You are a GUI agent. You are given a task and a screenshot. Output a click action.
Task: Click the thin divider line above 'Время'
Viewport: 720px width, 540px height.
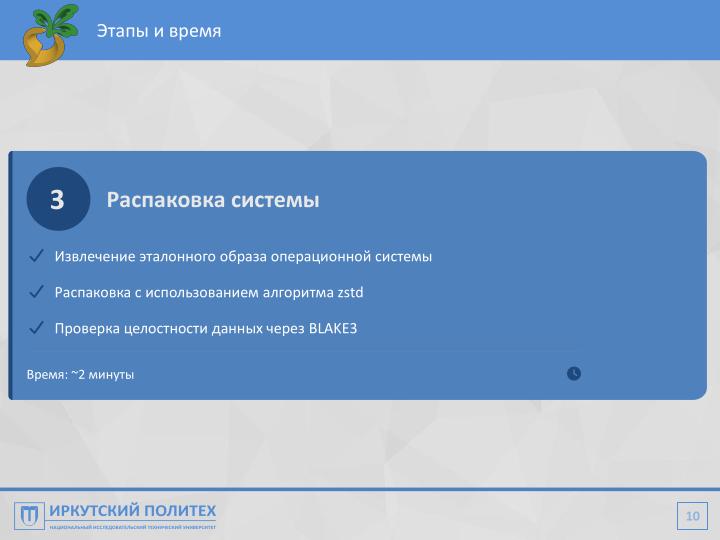coord(300,350)
